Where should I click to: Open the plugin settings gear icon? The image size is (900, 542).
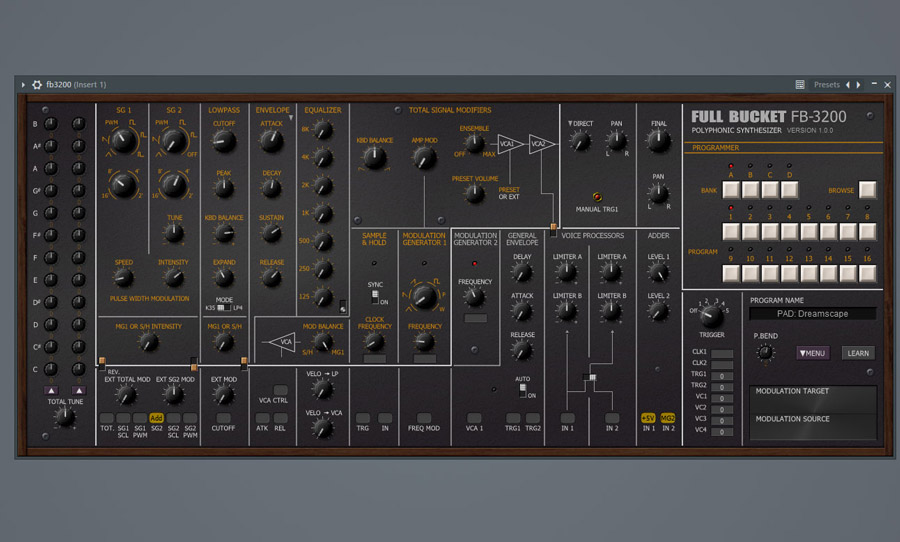(37, 85)
